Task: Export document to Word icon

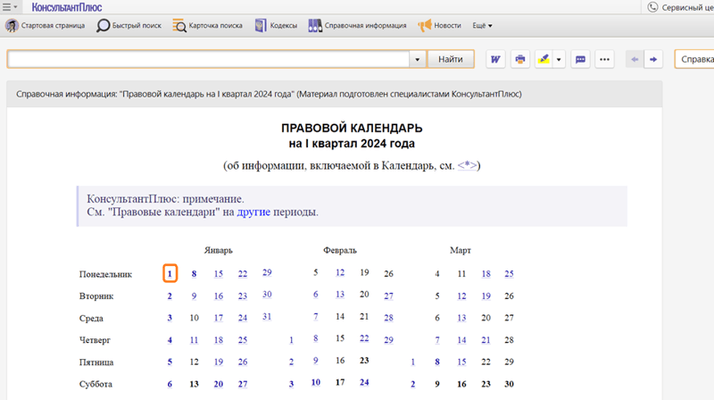Action: point(495,60)
